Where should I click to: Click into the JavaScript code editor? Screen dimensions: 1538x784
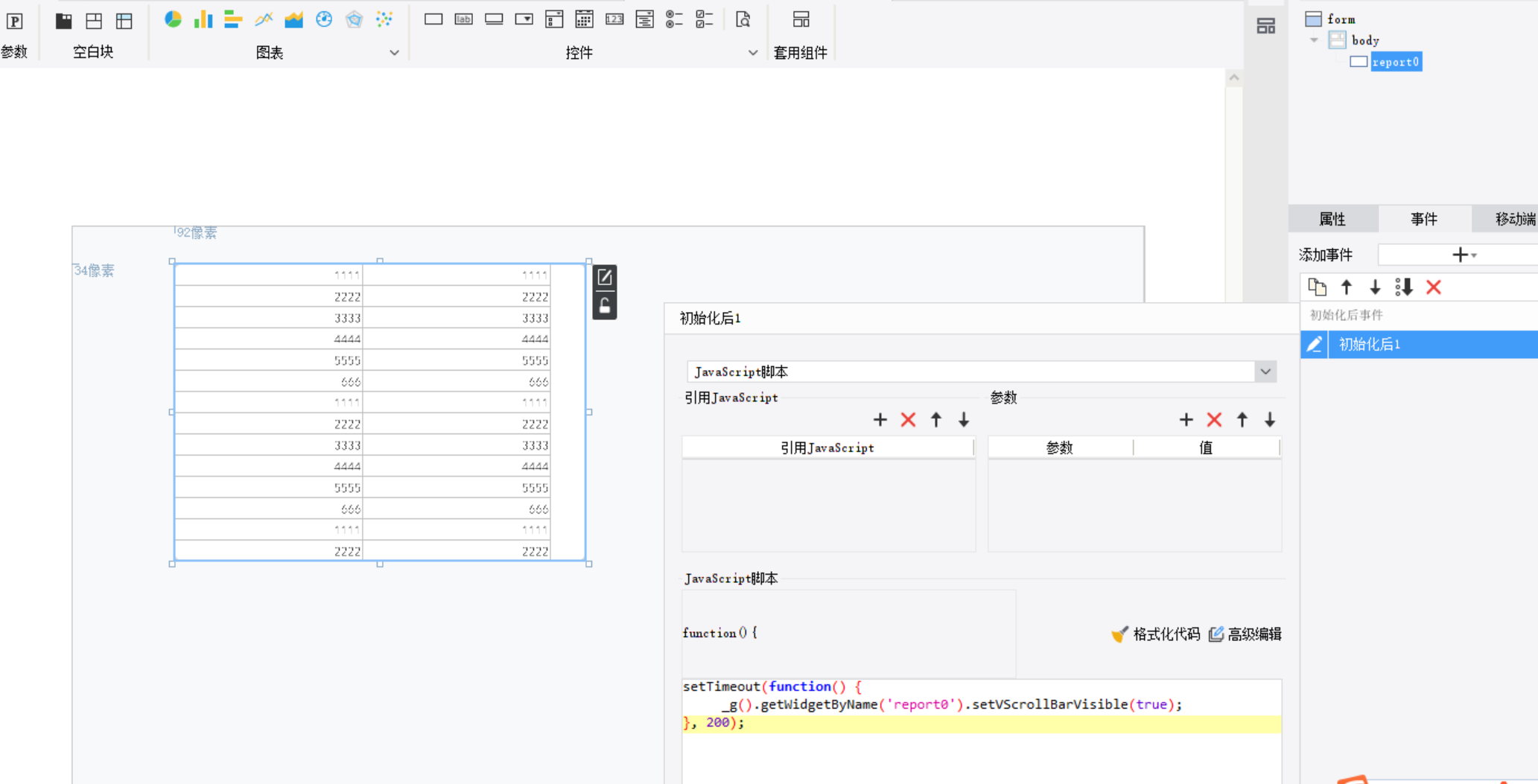click(982, 730)
